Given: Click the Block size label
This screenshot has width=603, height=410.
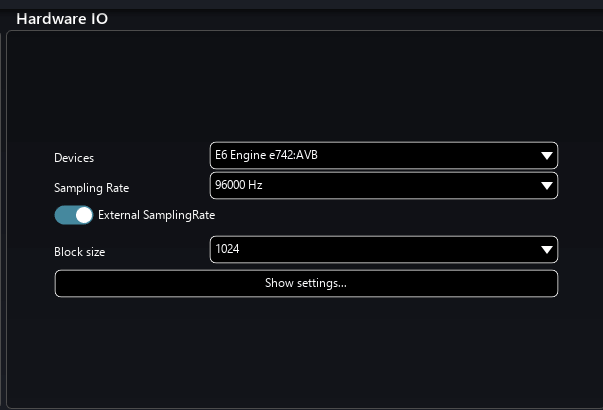Looking at the screenshot, I should [x=79, y=252].
